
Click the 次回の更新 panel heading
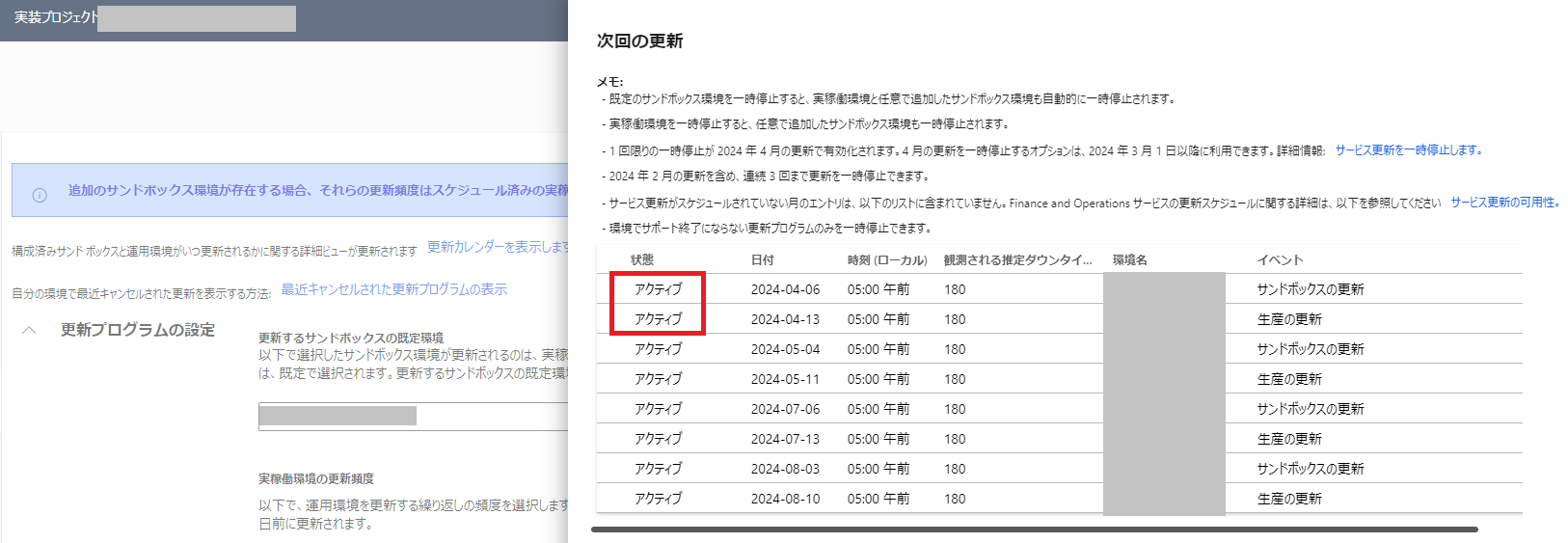click(x=639, y=41)
